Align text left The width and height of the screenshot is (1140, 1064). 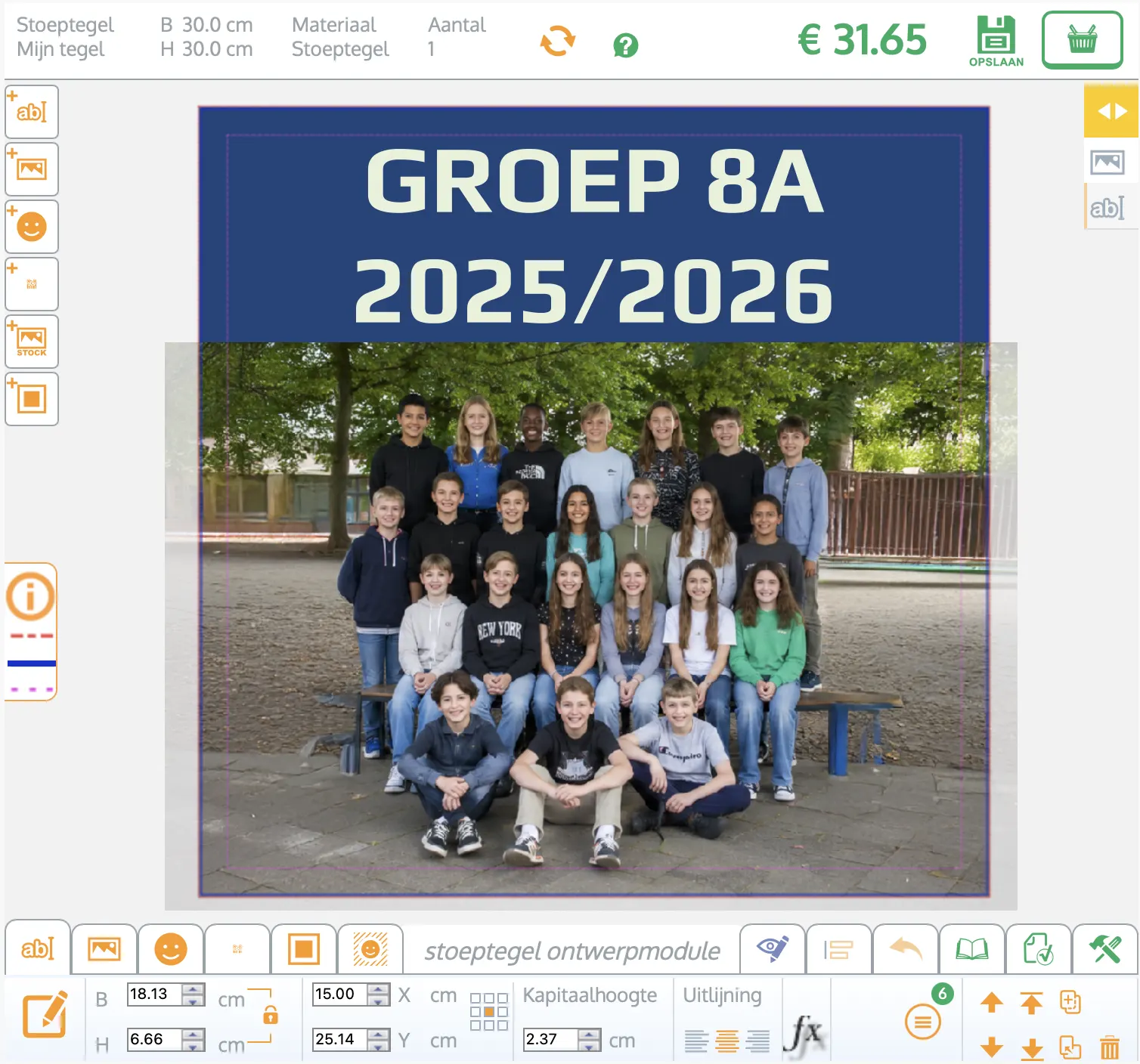[696, 1041]
